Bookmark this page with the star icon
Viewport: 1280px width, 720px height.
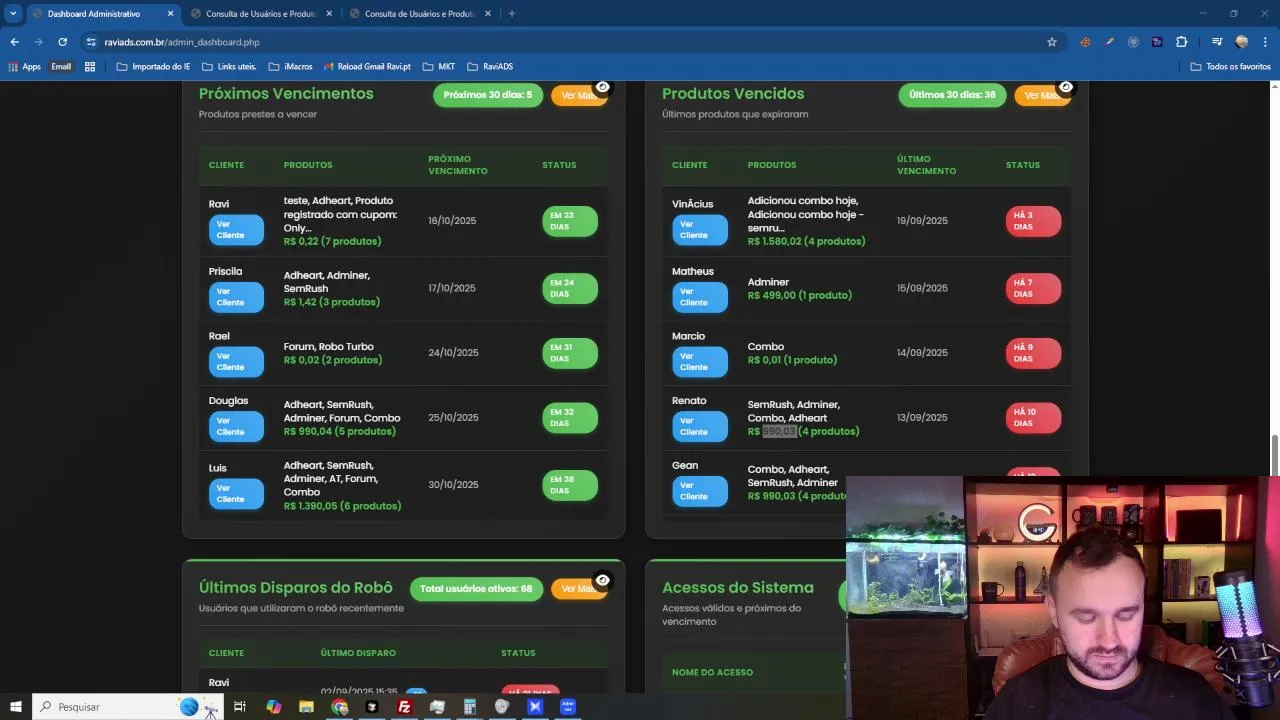point(1052,42)
